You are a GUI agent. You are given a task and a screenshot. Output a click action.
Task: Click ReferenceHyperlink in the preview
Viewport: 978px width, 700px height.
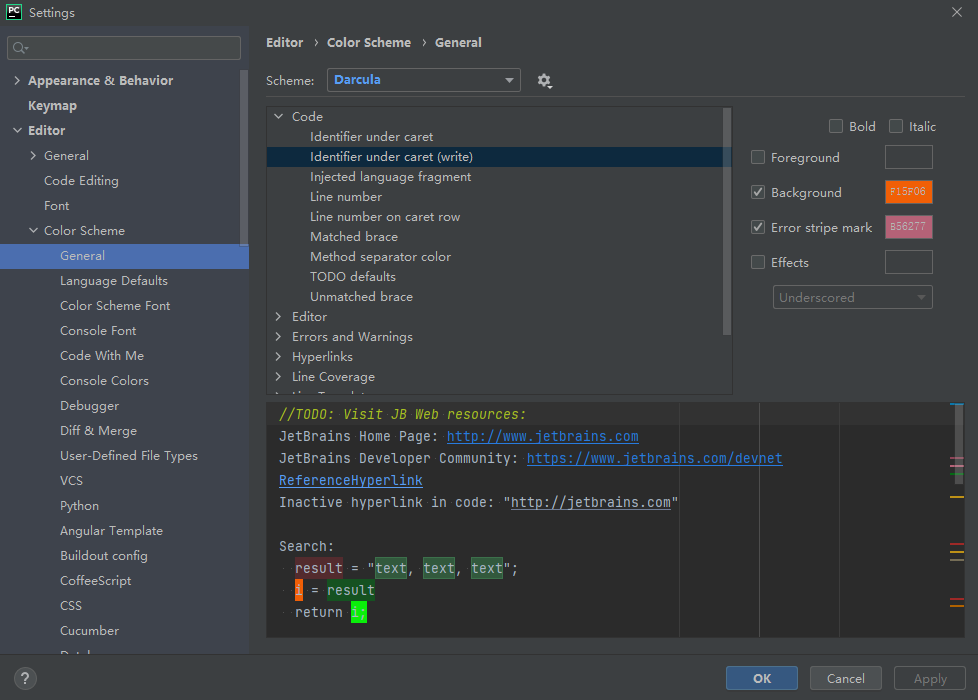[x=351, y=480]
